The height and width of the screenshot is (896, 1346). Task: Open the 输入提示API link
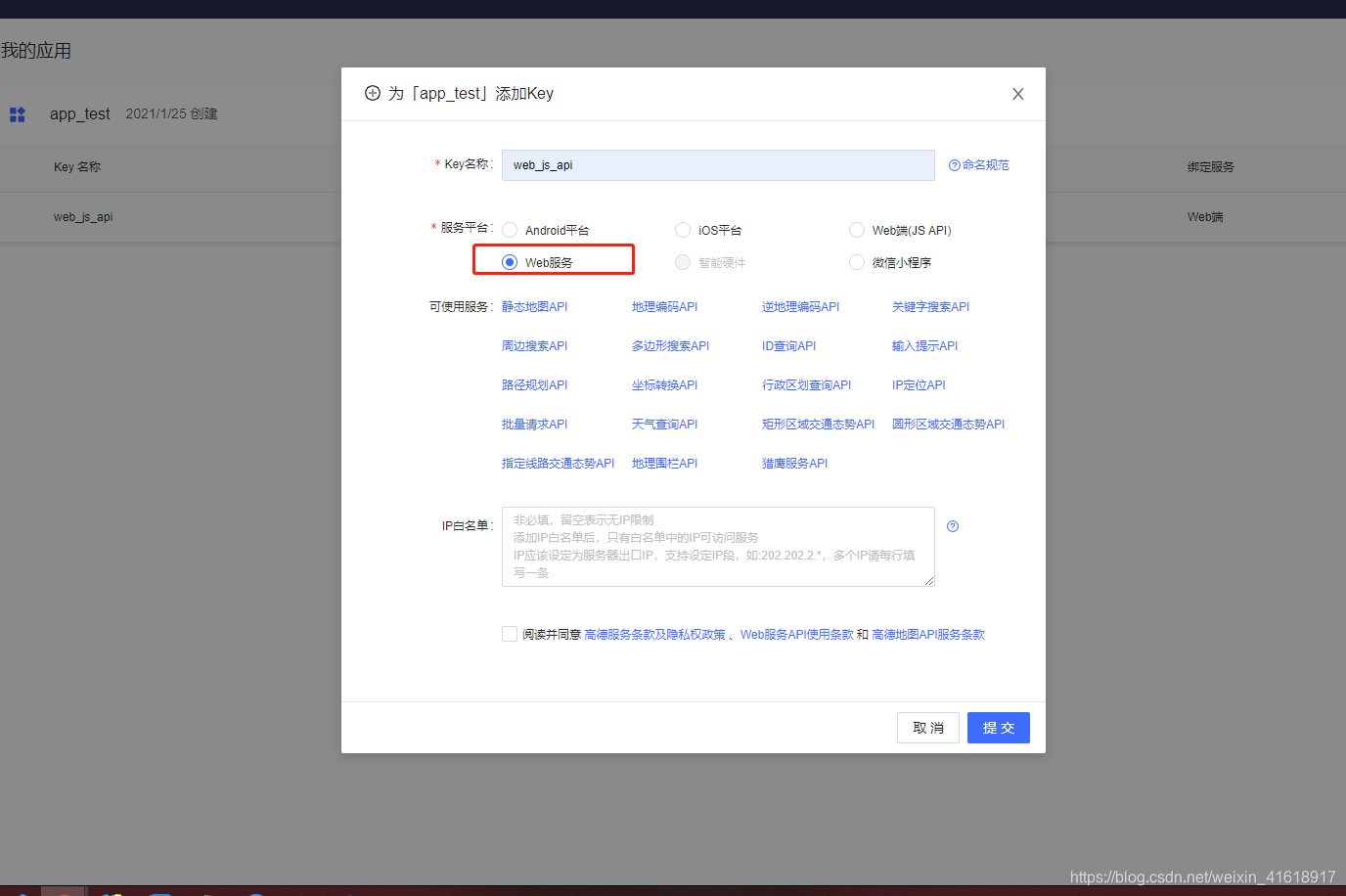click(924, 346)
